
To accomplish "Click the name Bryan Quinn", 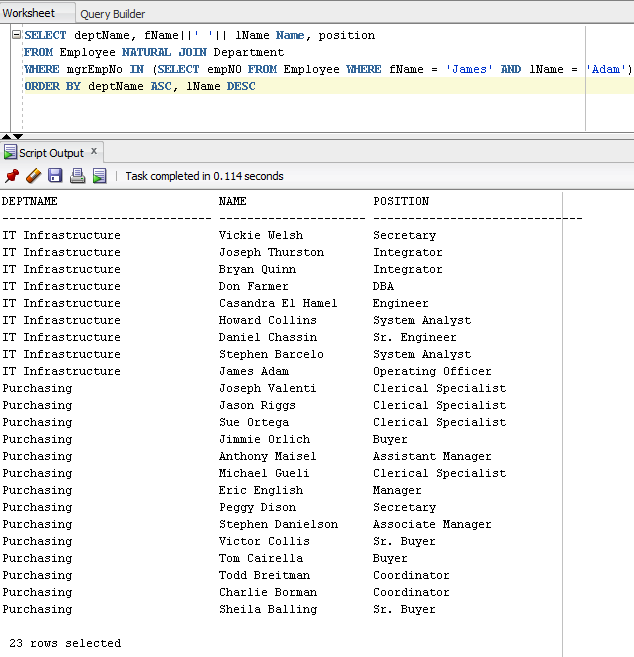I will [257, 269].
